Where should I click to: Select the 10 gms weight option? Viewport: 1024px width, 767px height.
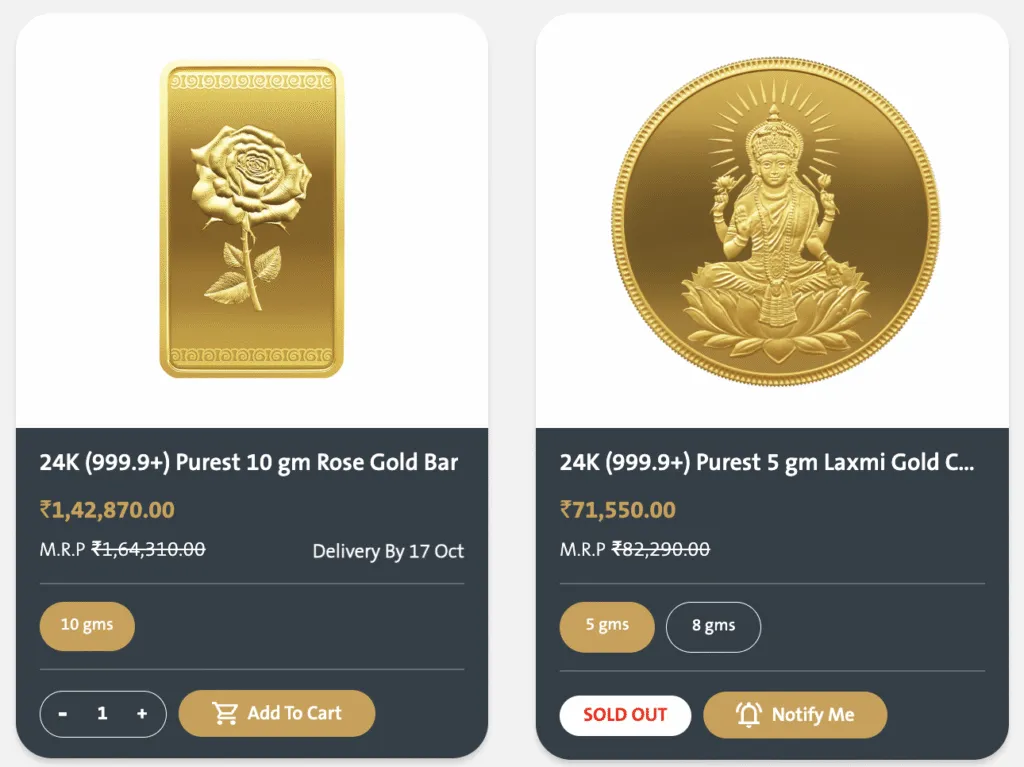tap(87, 625)
